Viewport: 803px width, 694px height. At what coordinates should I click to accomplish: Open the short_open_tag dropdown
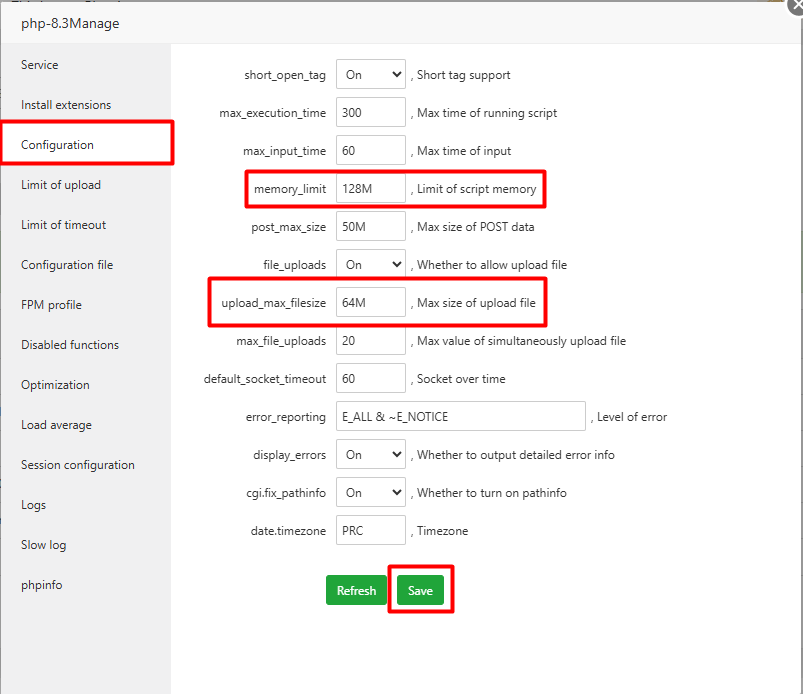coord(370,74)
